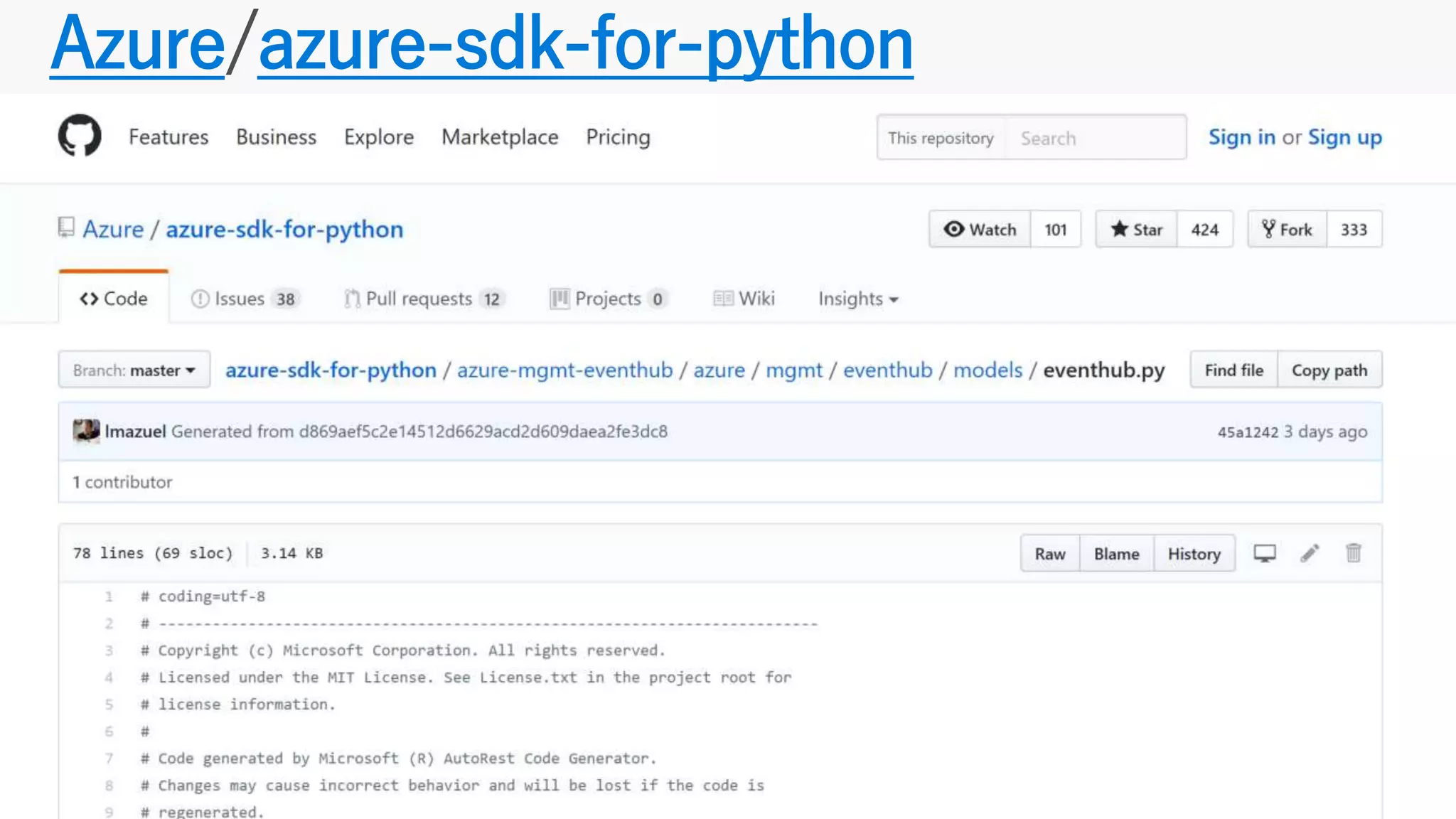Open the commit message Generated from d869aef5...
The height and width of the screenshot is (819, 1456).
(419, 432)
